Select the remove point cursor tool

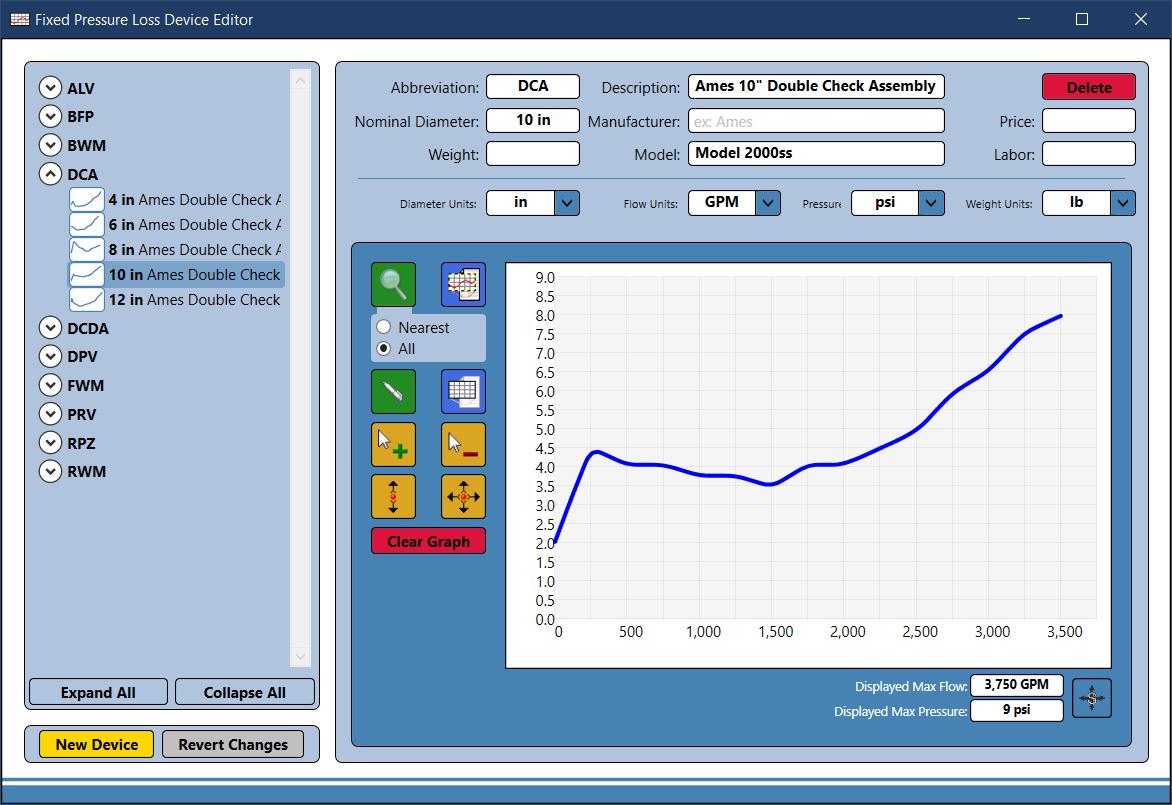click(x=463, y=445)
